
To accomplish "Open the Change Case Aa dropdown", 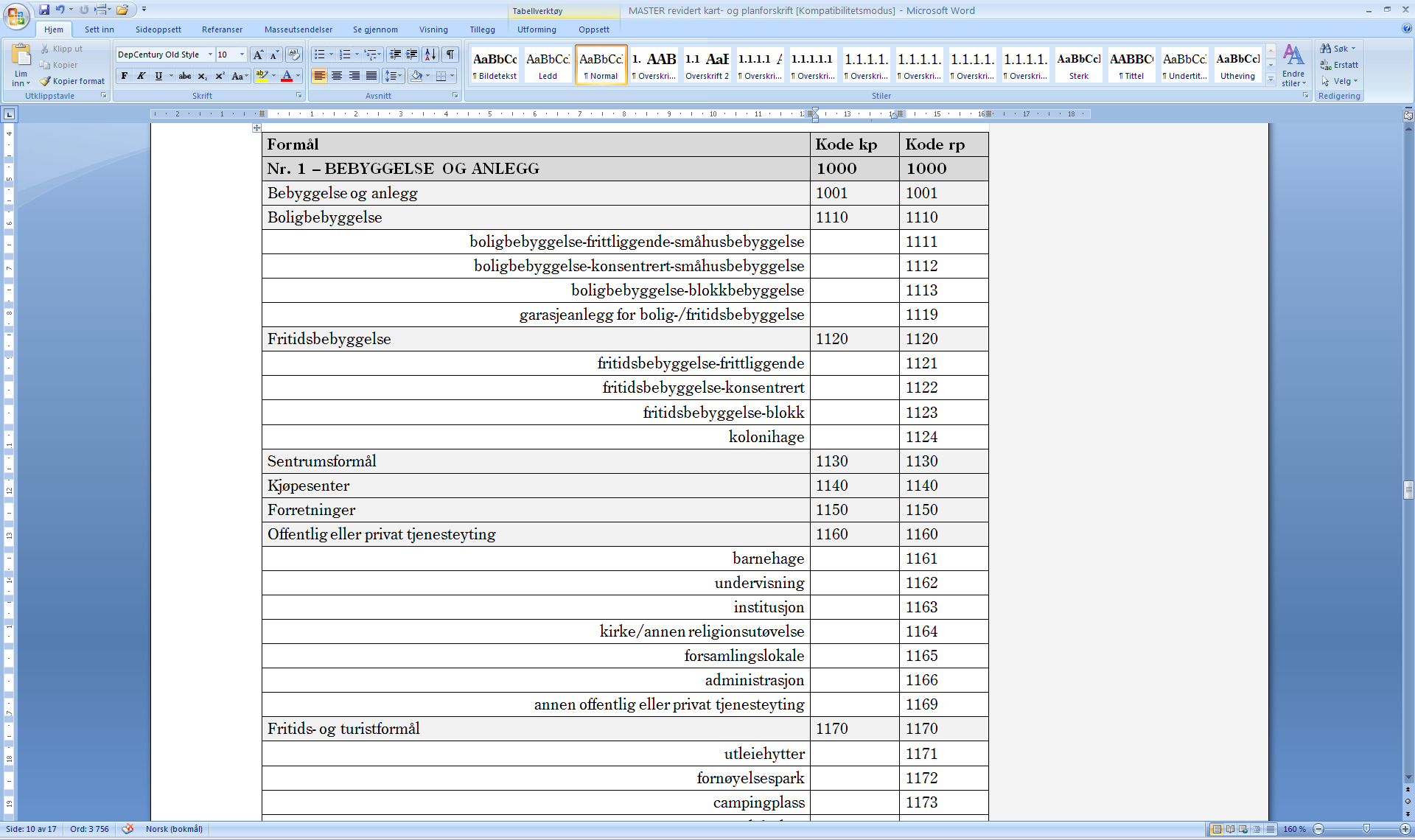I will point(238,76).
